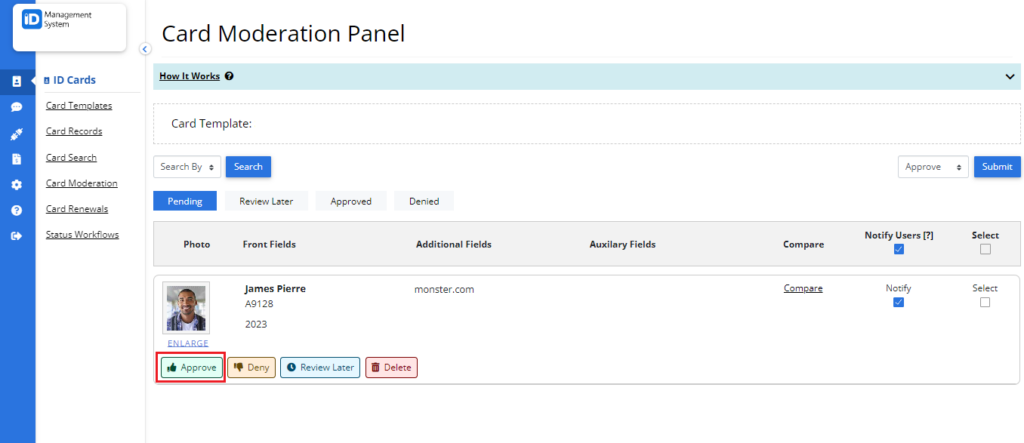The image size is (1024, 443).
Task: Open the ID card icon in sidebar
Action: tap(17, 82)
